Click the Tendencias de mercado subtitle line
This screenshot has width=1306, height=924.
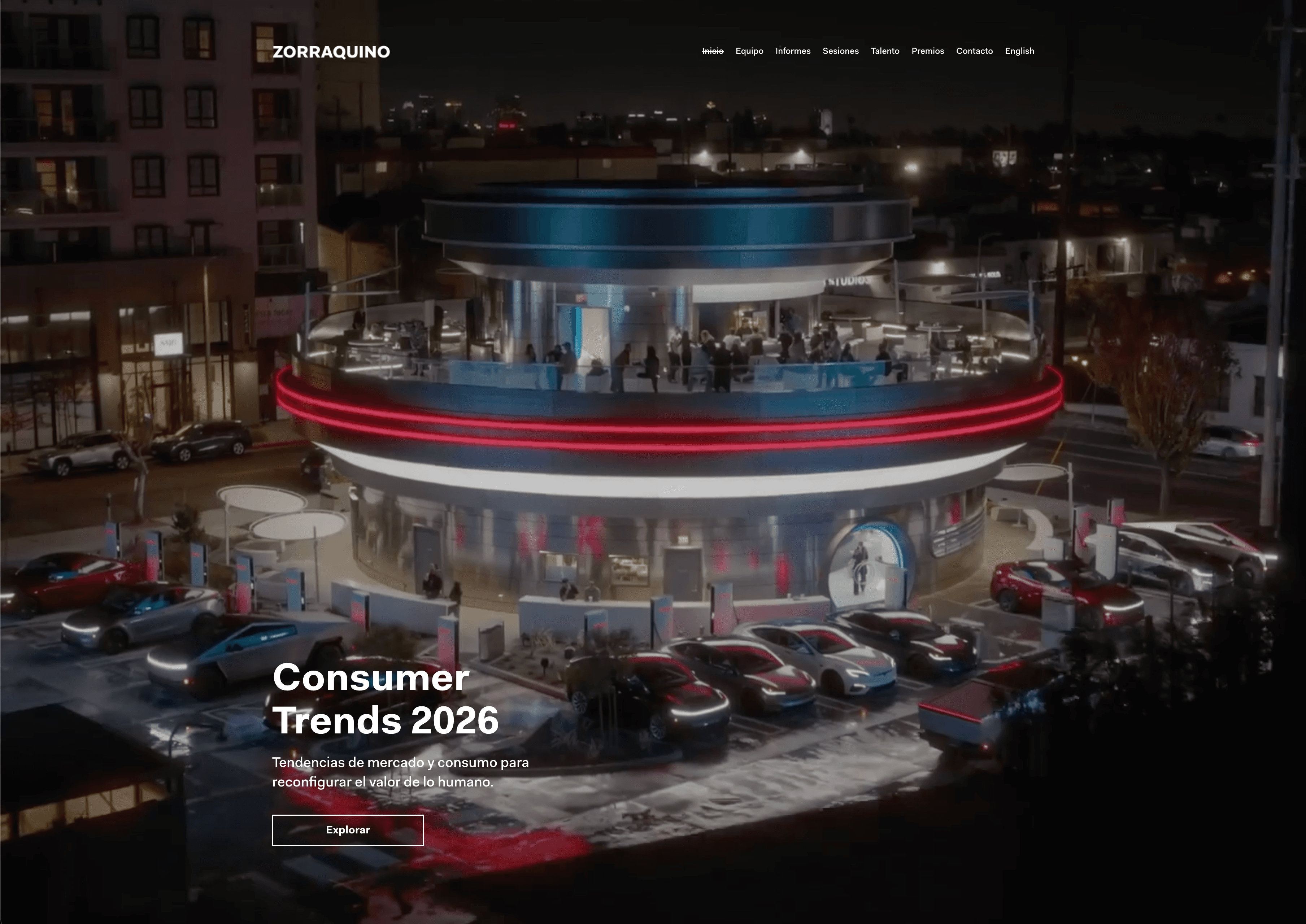pos(400,762)
